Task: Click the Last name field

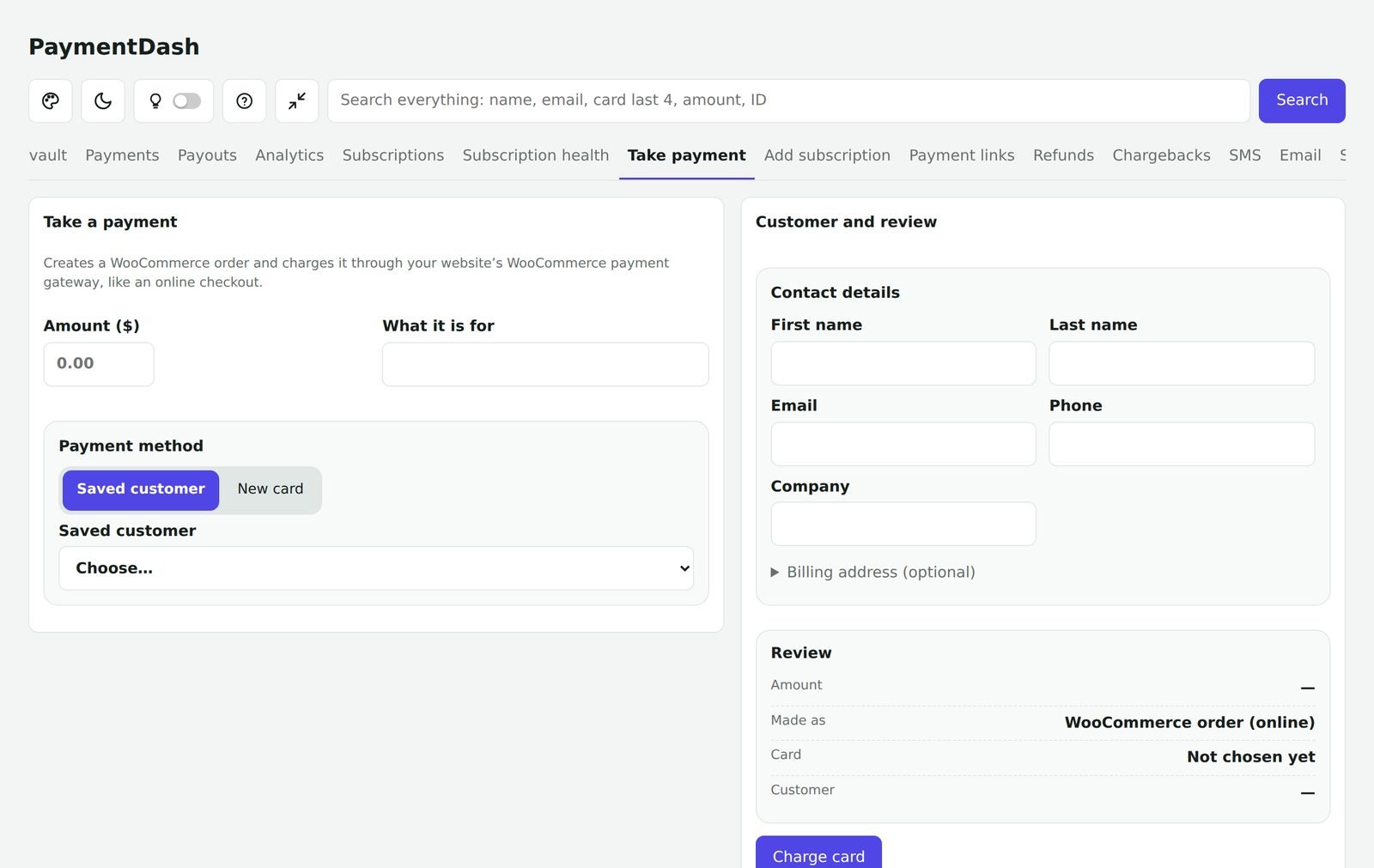Action: click(x=1182, y=363)
